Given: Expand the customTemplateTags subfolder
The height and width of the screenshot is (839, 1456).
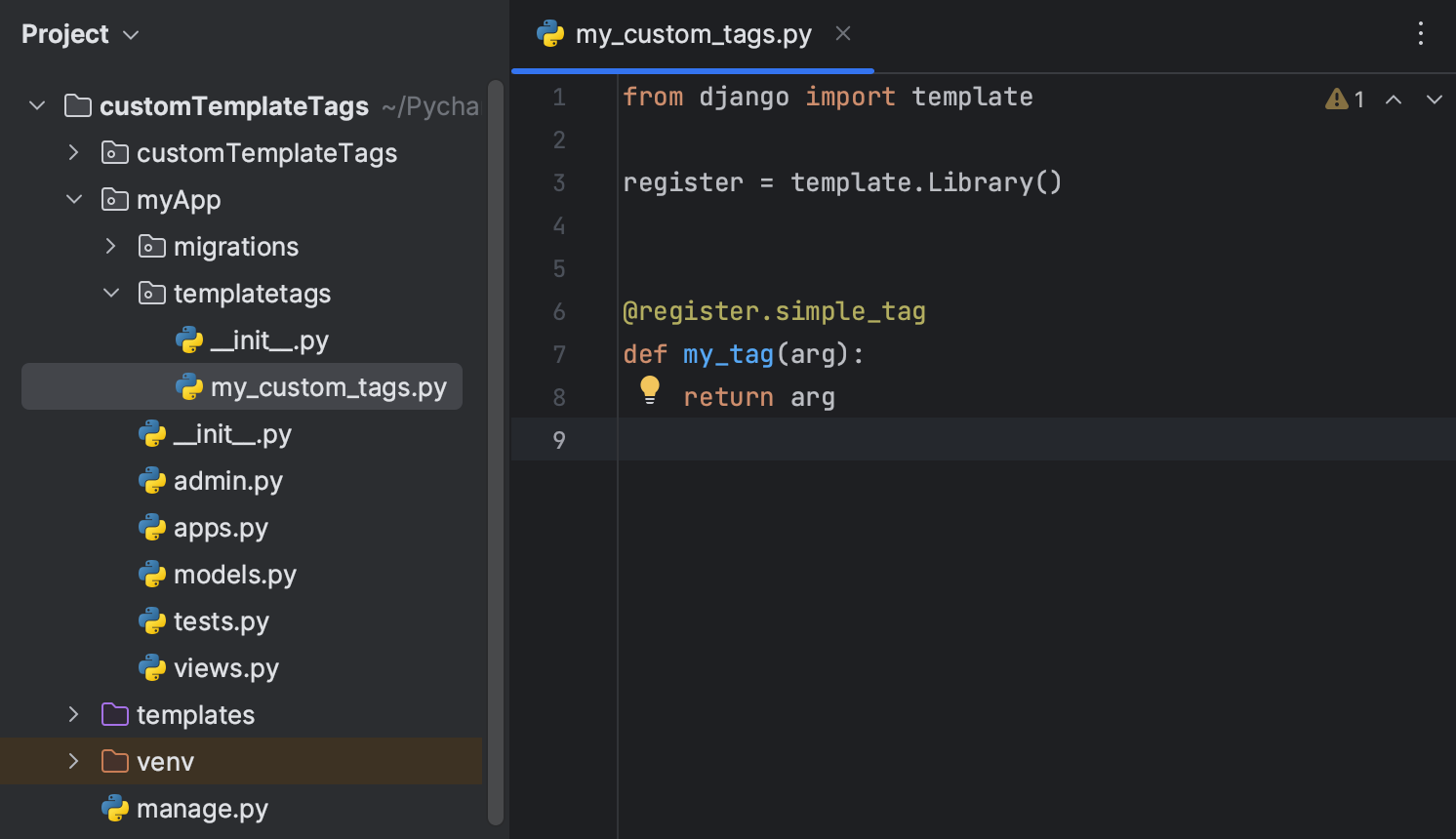Looking at the screenshot, I should pos(73,152).
